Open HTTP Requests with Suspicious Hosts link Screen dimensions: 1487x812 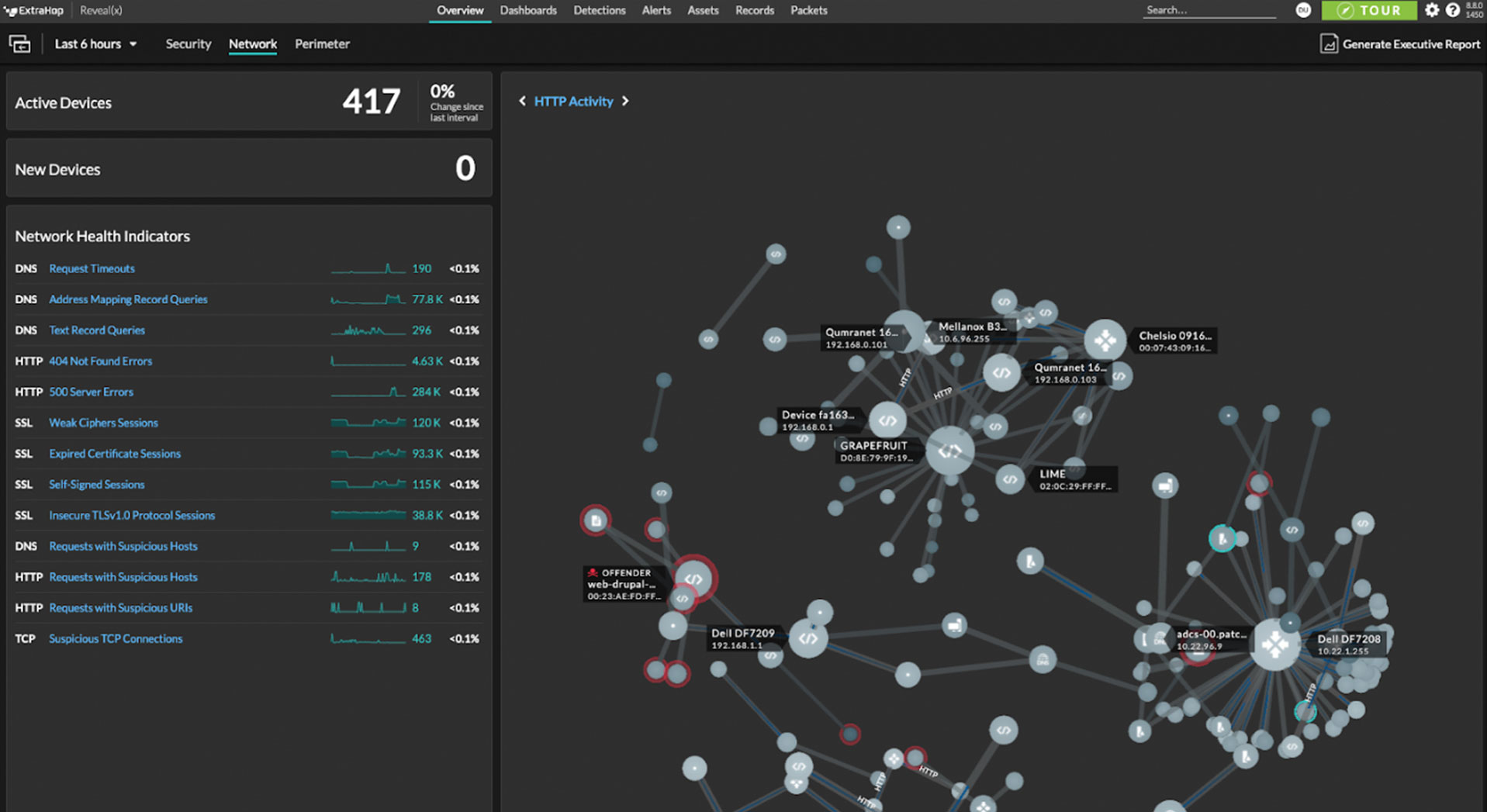tap(123, 577)
